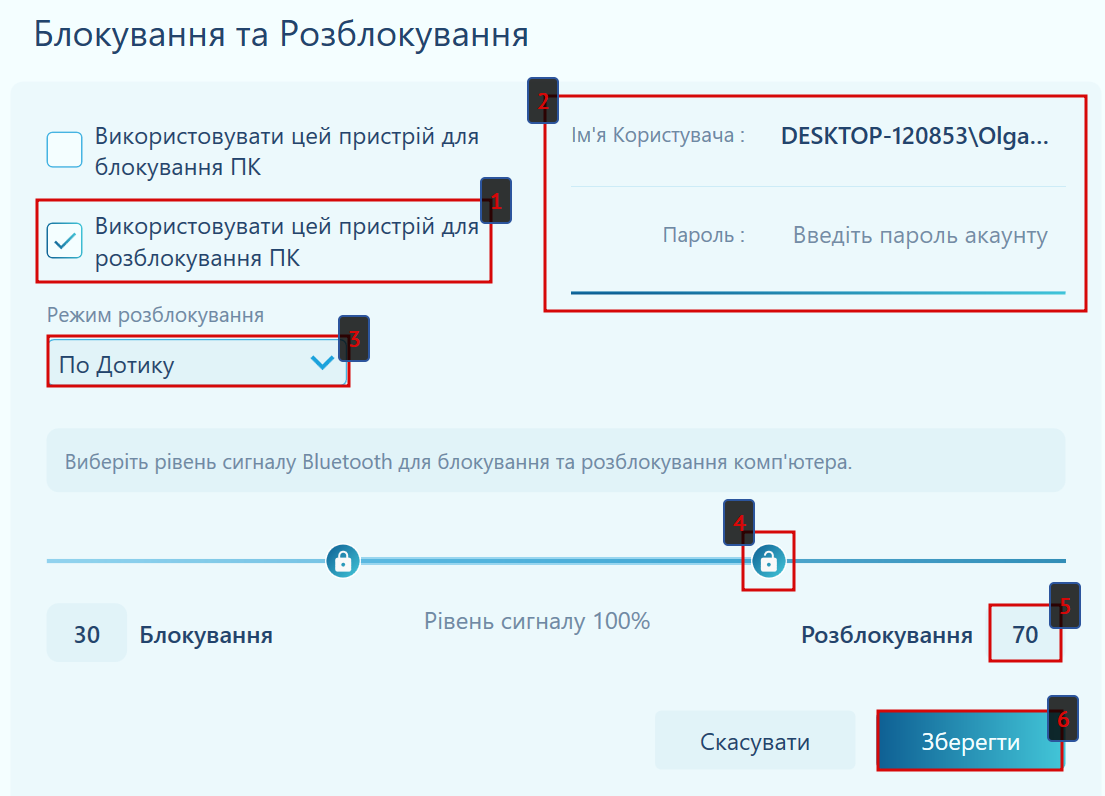1105x796 pixels.
Task: Enable using this device for PC locking
Action: [x=65, y=150]
